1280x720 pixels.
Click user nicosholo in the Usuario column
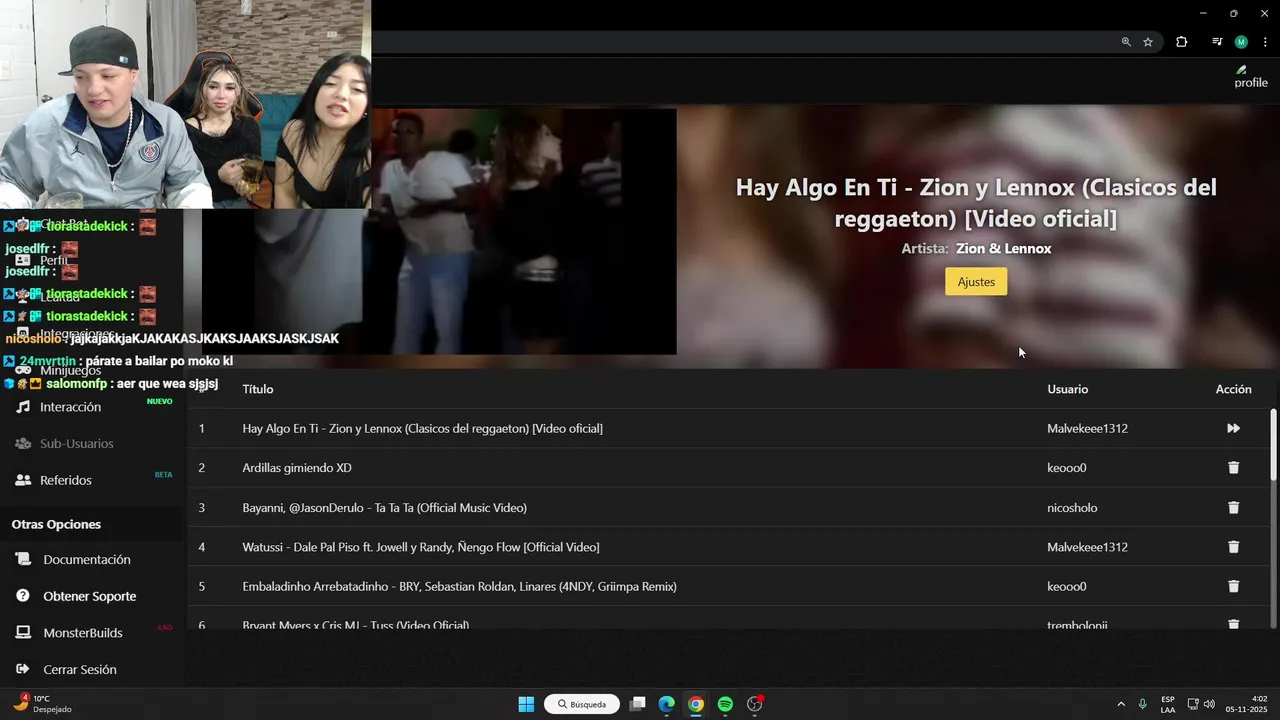click(x=1072, y=508)
